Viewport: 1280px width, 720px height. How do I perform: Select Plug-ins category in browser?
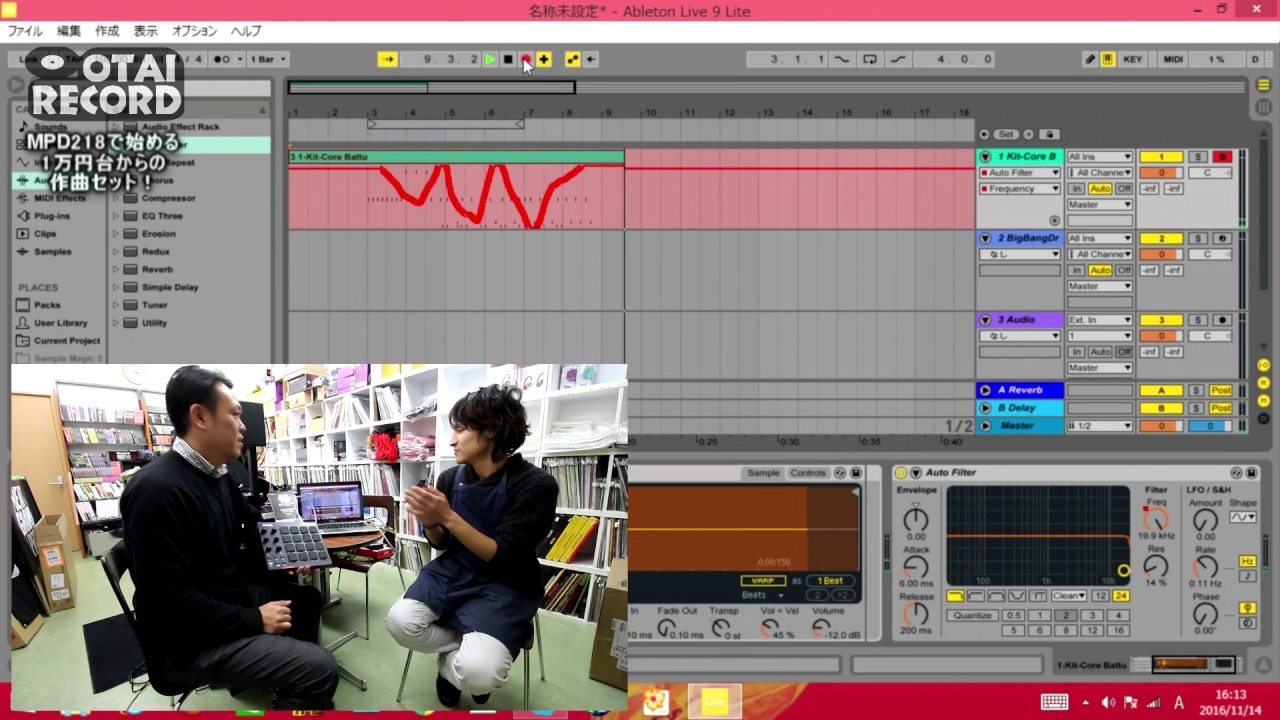click(52, 215)
